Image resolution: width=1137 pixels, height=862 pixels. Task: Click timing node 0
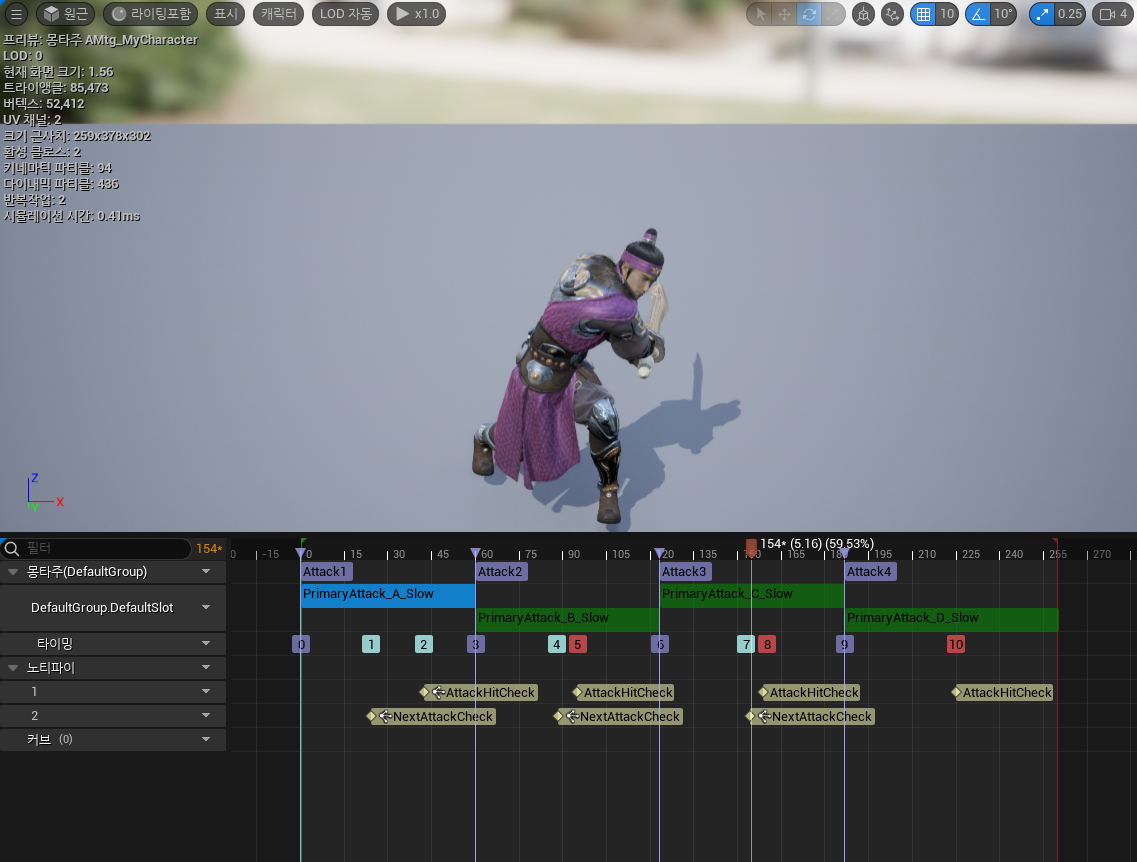tap(301, 644)
